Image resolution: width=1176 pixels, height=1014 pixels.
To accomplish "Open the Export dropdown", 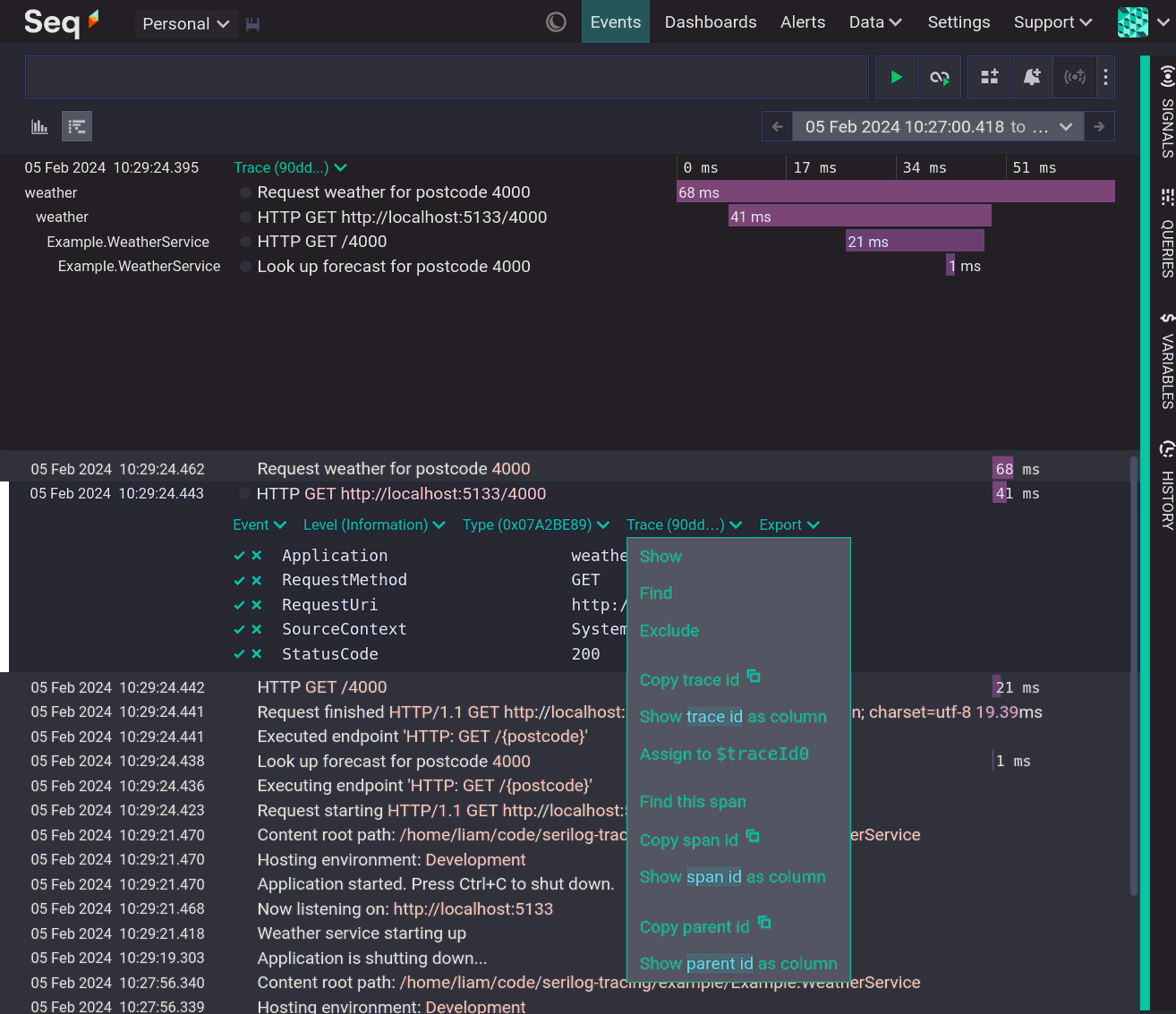I will pyautogui.click(x=789, y=525).
